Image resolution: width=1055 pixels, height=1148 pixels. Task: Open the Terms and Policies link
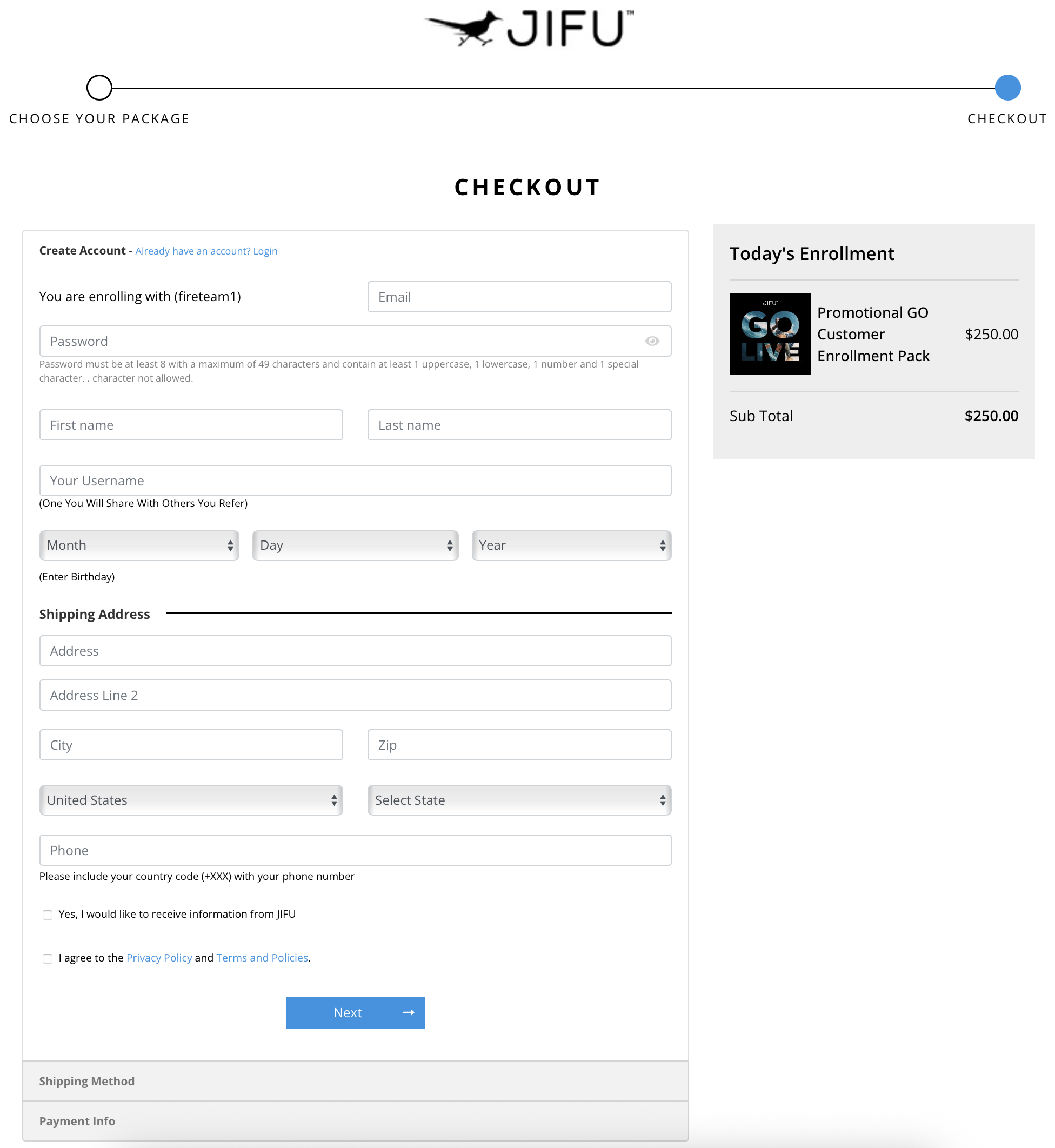(262, 958)
